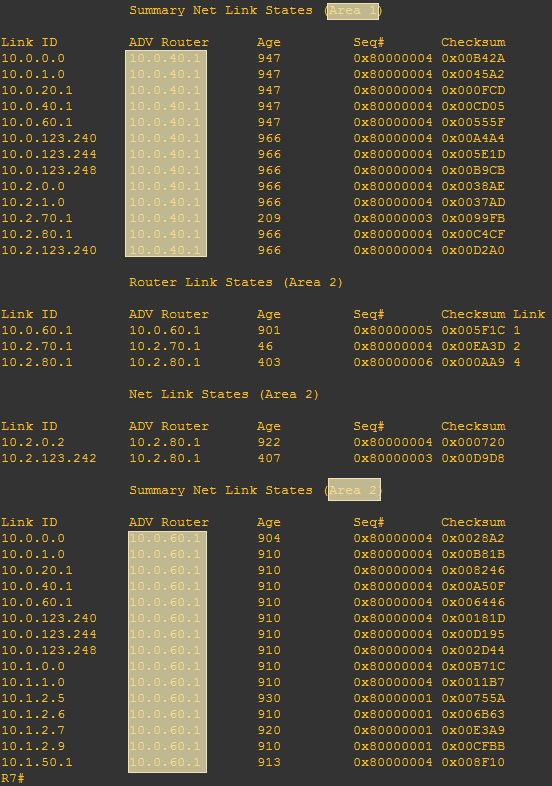Viewport: 552px width, 786px height.
Task: Click checksum 0x00D9D8
Action: (x=473, y=459)
